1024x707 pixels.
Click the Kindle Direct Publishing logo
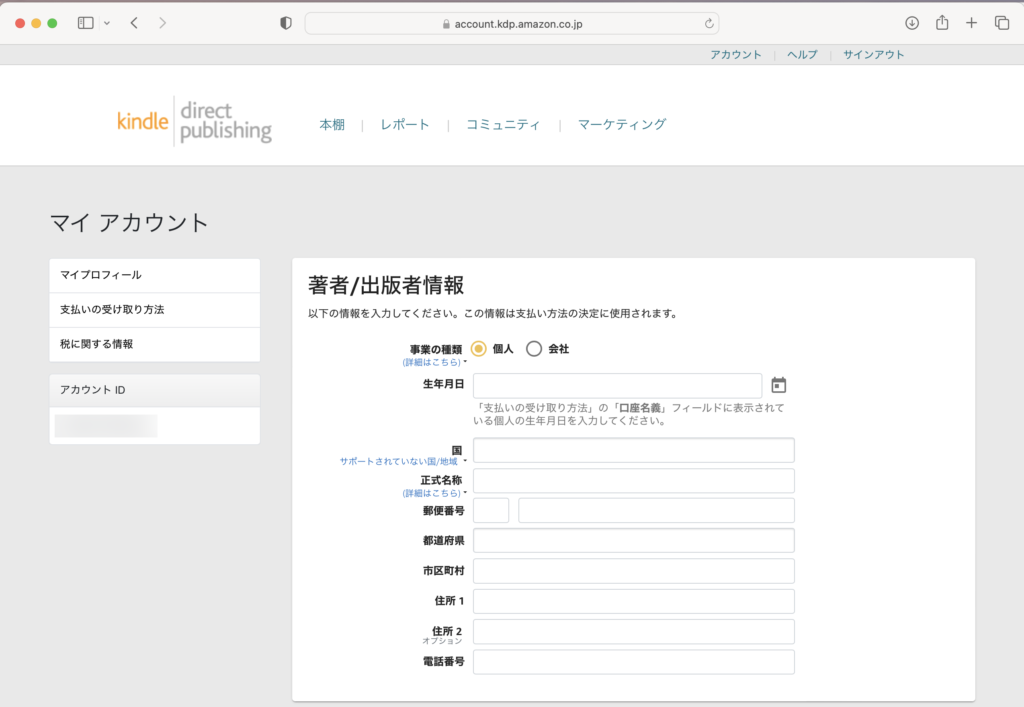point(194,122)
